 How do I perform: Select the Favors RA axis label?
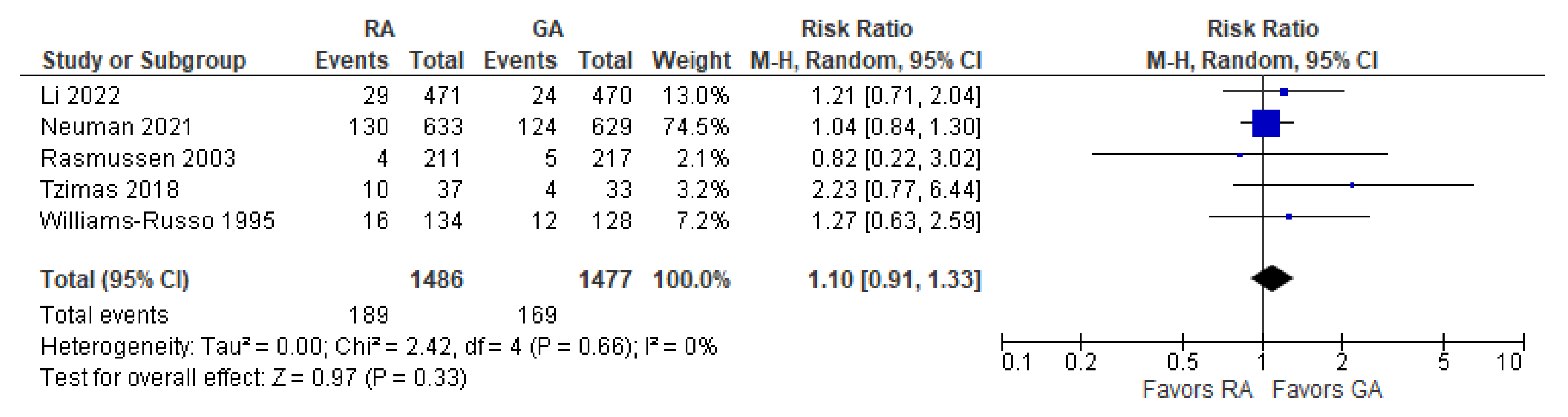click(1197, 390)
